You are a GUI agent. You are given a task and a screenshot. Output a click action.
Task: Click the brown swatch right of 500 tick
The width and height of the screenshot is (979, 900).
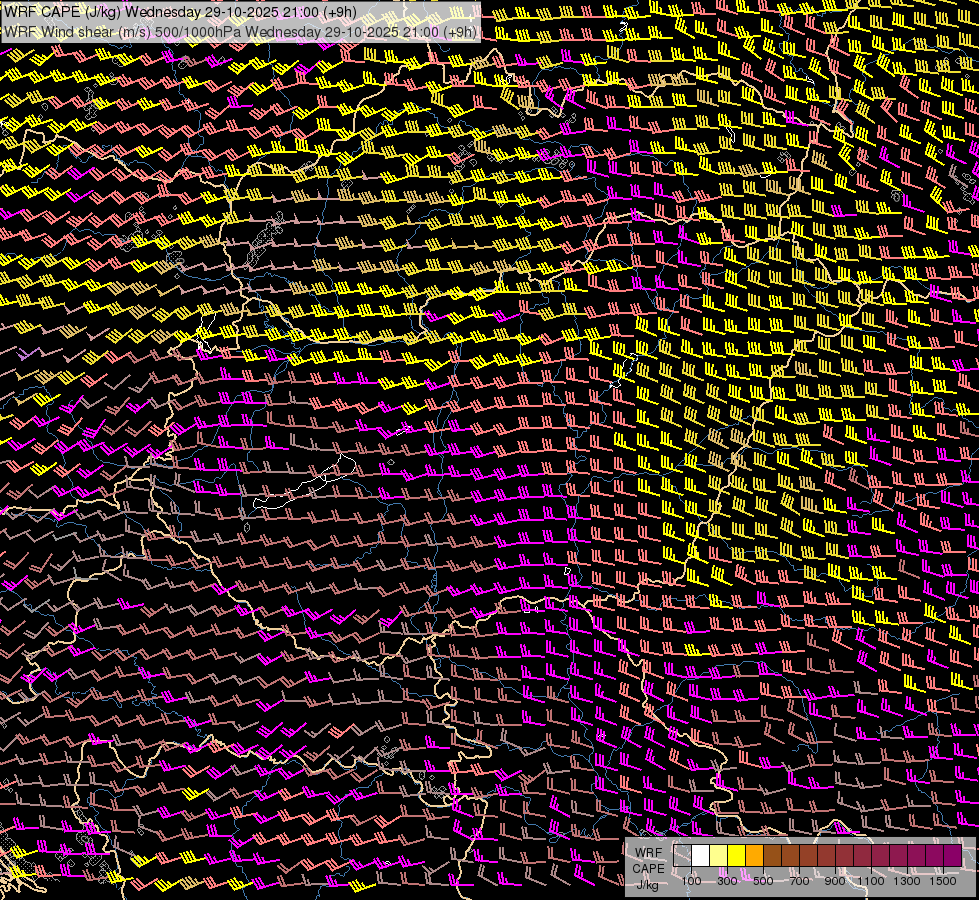pos(772,855)
